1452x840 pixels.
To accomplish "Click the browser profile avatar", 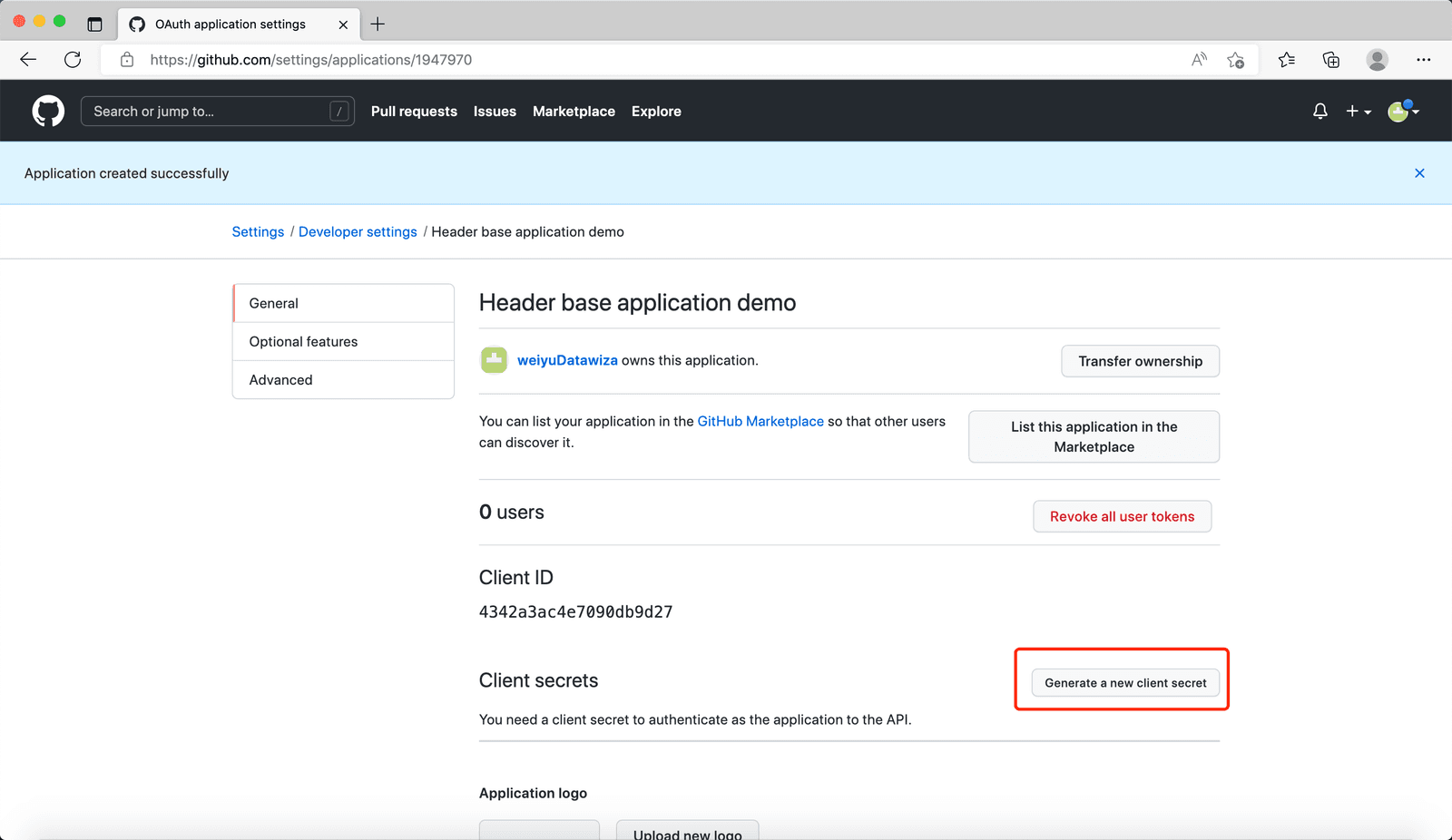I will pyautogui.click(x=1378, y=60).
